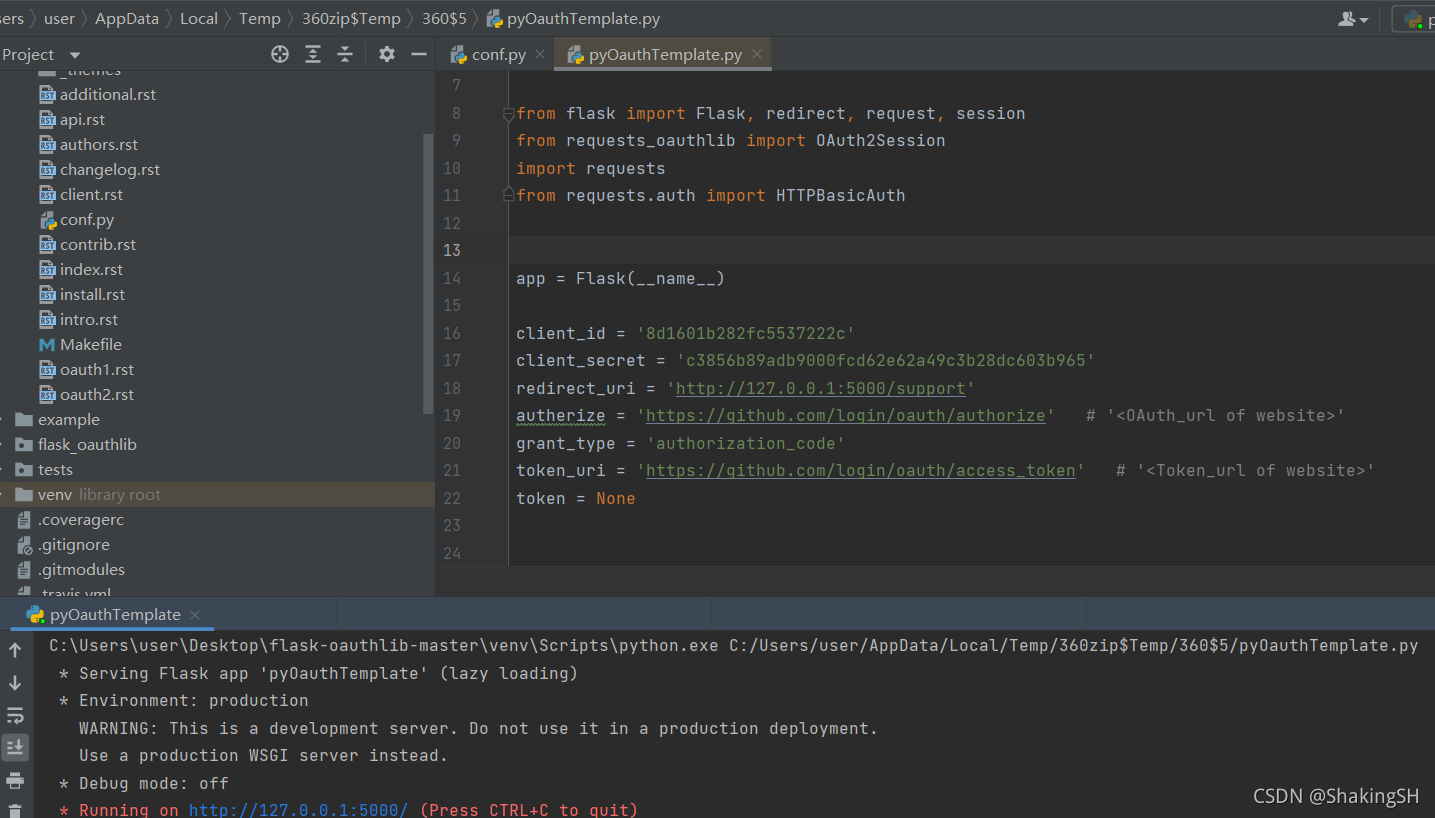The image size is (1435, 818).
Task: Open changelog.rst in project tree
Action: click(110, 169)
